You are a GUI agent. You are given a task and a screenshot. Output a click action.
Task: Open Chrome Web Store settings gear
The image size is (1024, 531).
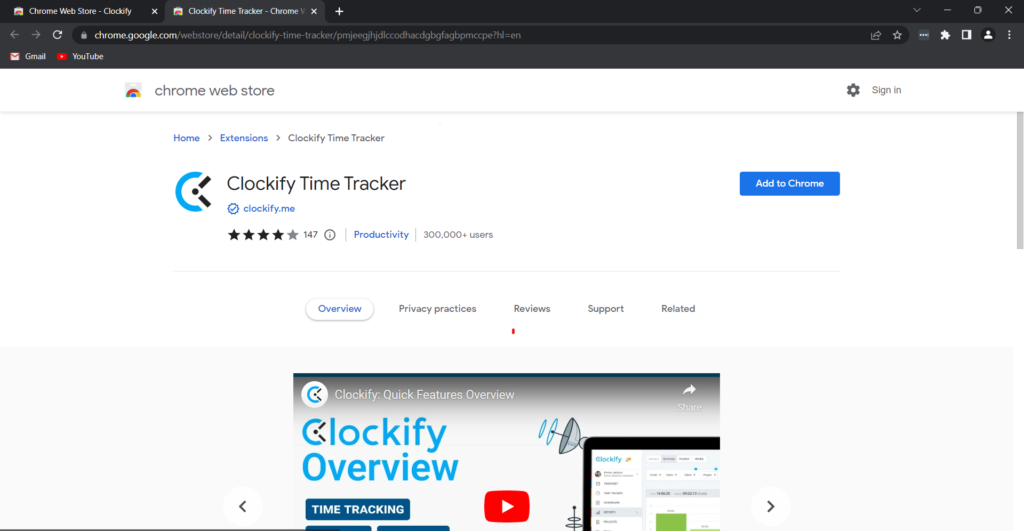click(x=853, y=90)
